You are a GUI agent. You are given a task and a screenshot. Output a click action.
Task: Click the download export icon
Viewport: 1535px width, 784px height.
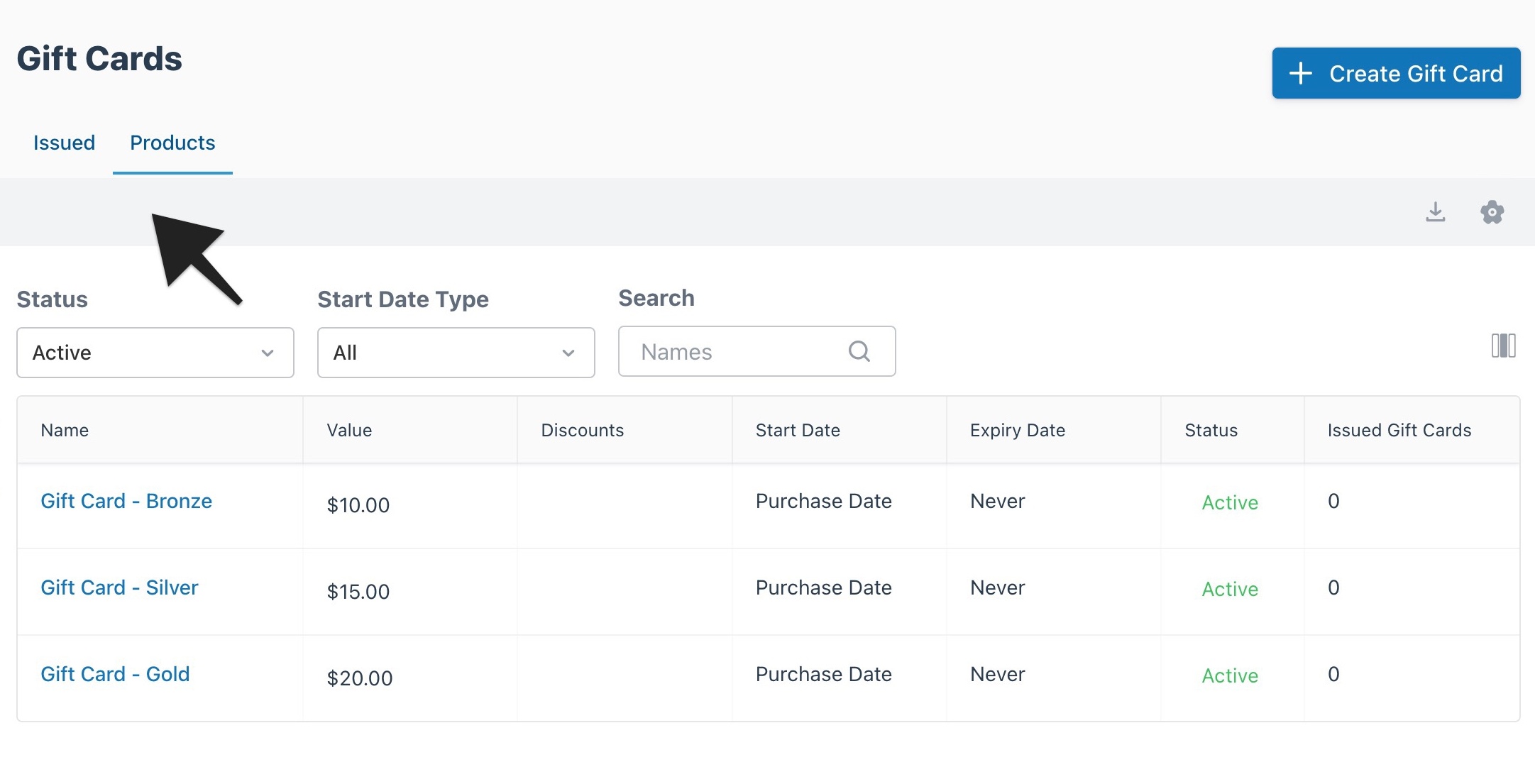1435,211
